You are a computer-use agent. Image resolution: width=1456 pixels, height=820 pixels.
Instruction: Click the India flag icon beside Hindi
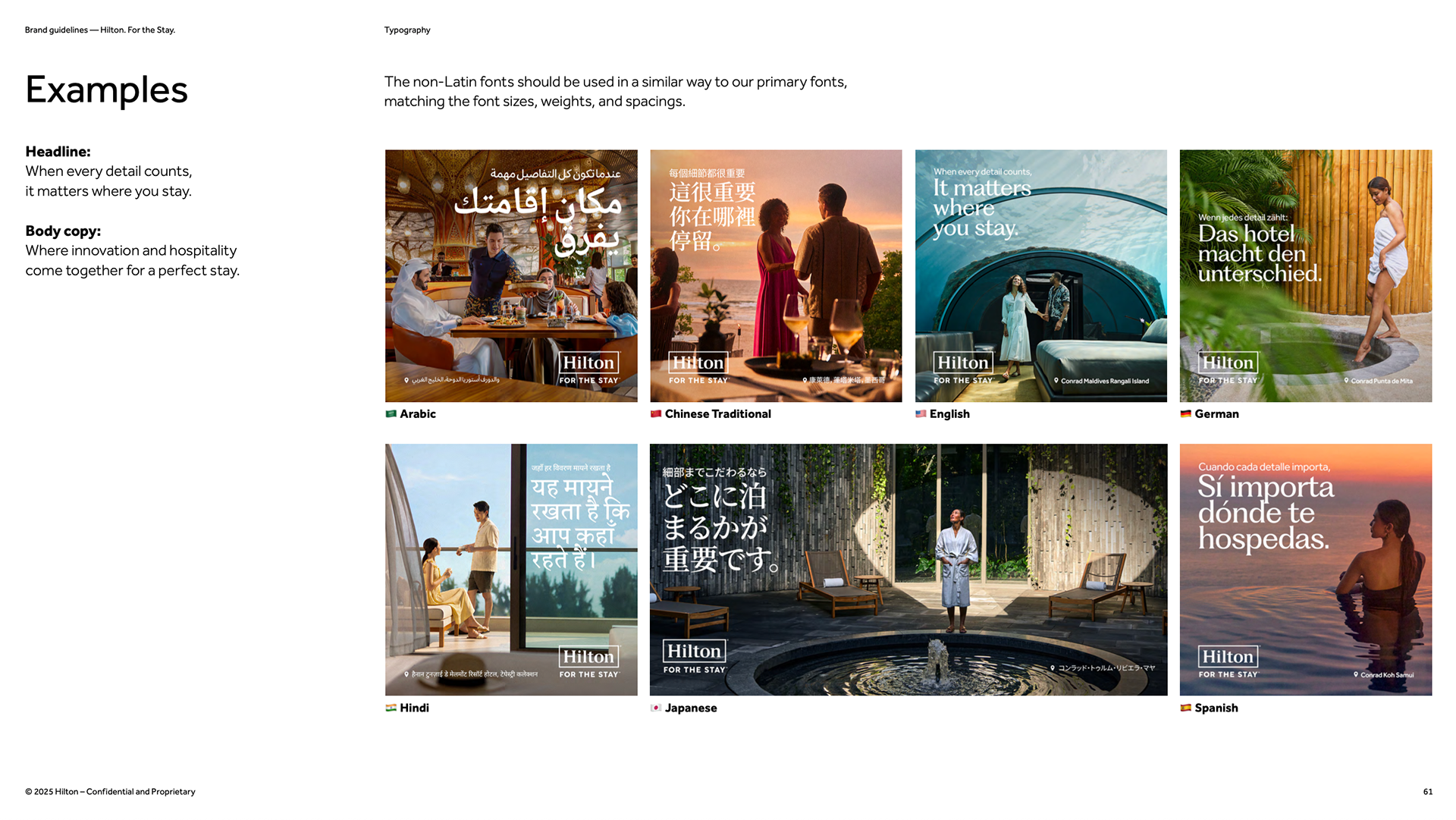(391, 708)
